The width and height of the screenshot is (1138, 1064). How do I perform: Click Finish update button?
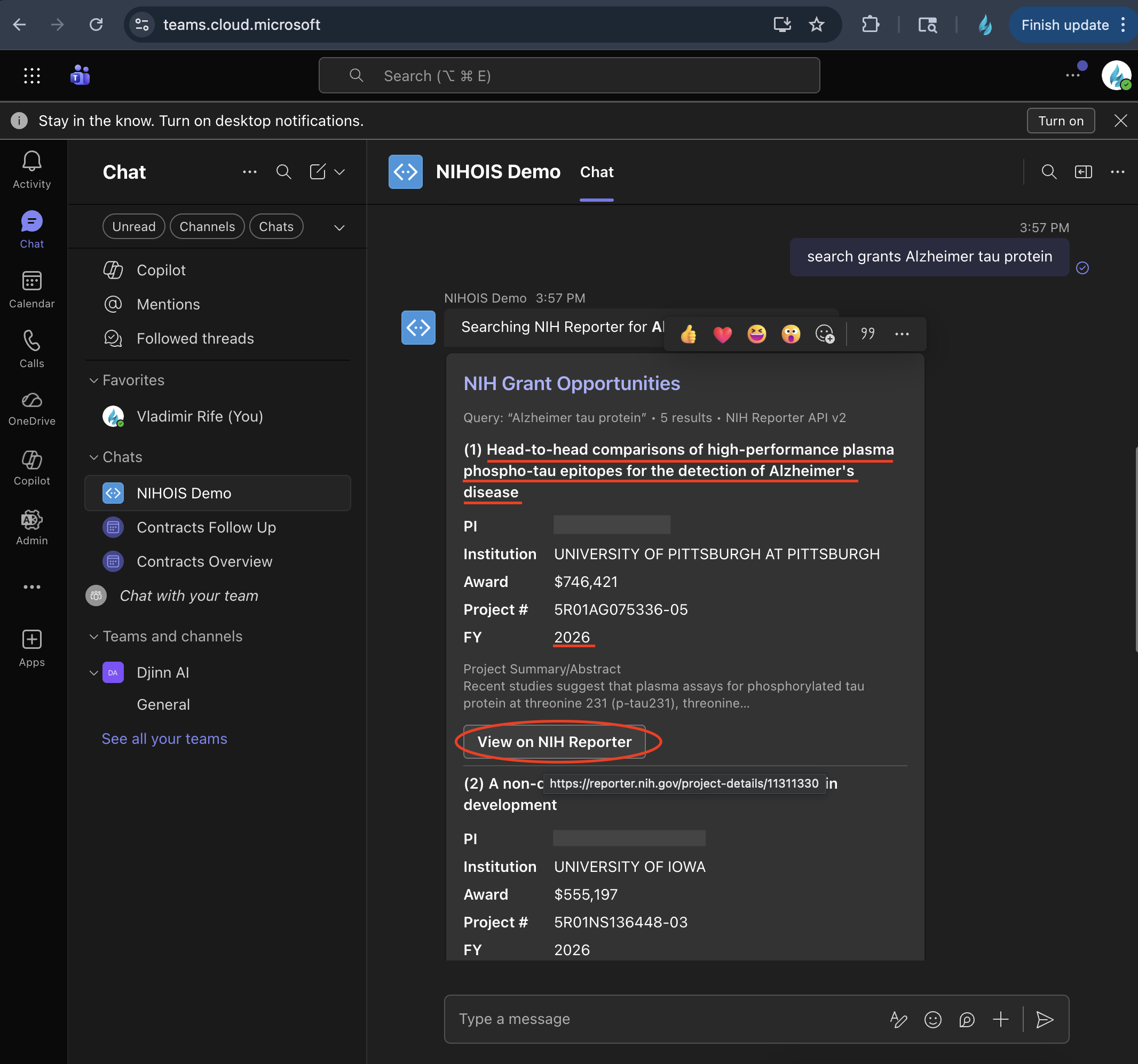(1065, 25)
